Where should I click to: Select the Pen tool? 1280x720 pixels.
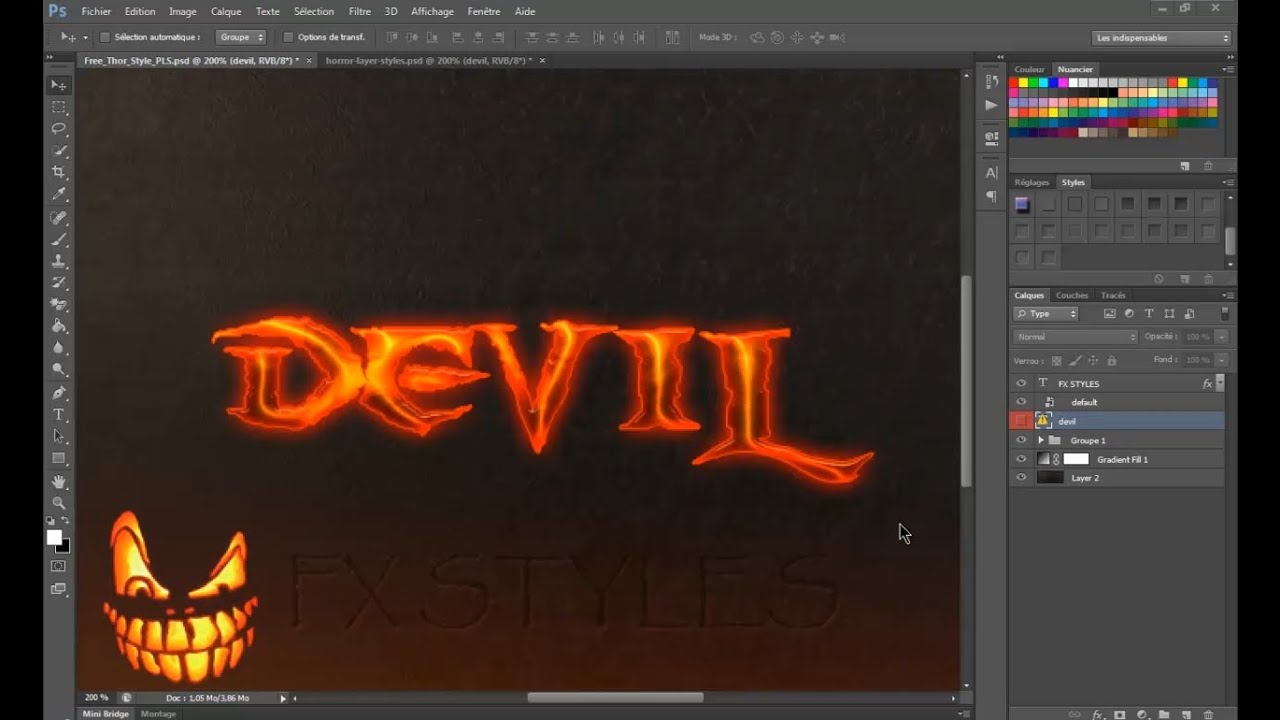(x=59, y=393)
